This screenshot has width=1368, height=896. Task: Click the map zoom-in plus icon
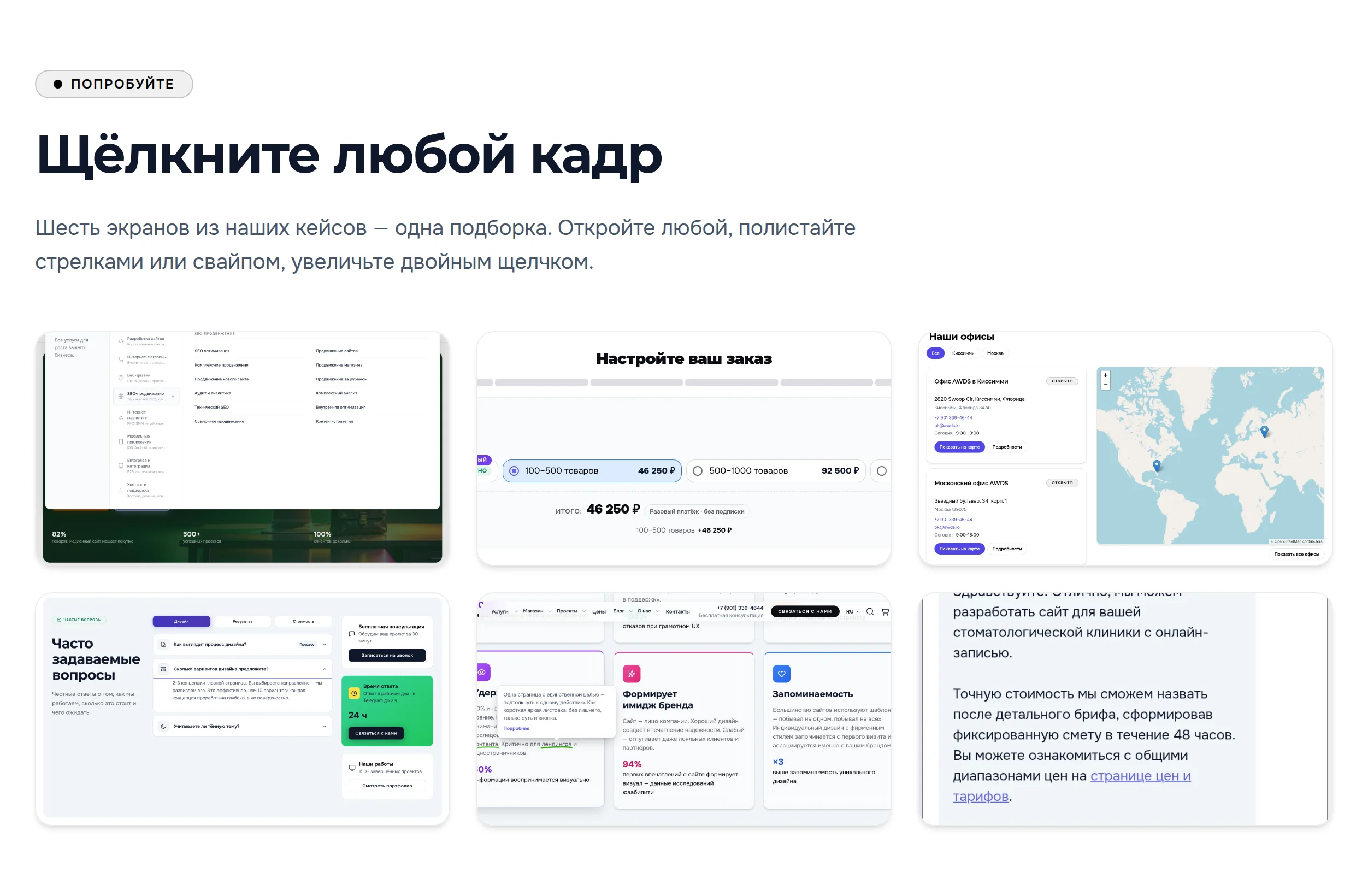coord(1105,375)
